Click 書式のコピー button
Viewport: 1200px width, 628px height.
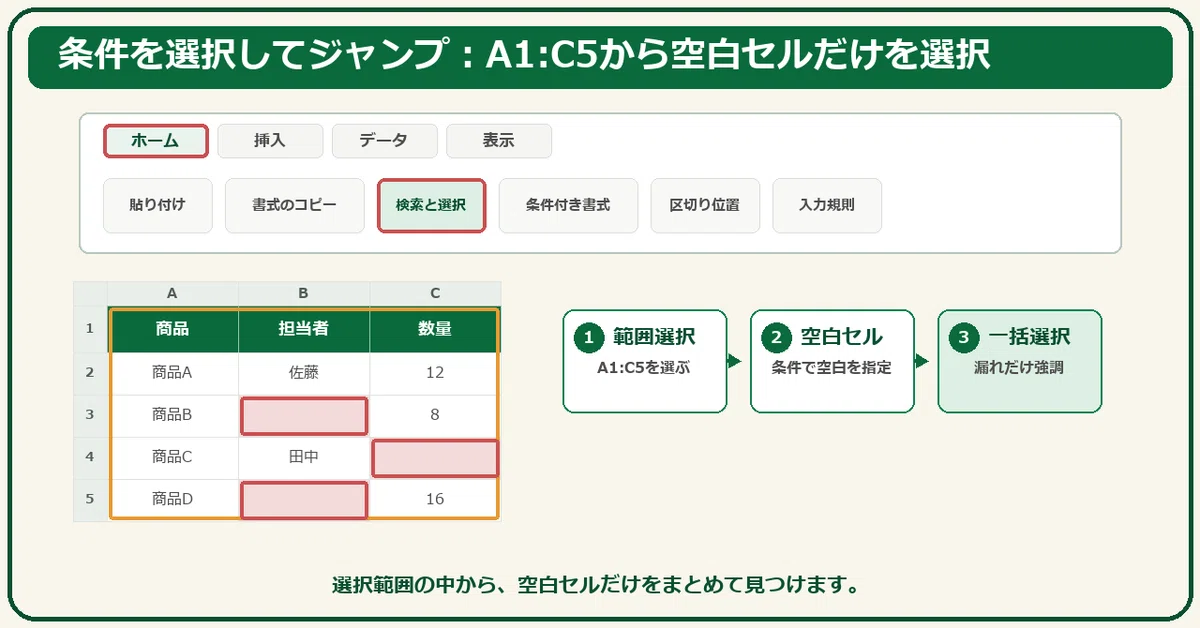(x=294, y=205)
